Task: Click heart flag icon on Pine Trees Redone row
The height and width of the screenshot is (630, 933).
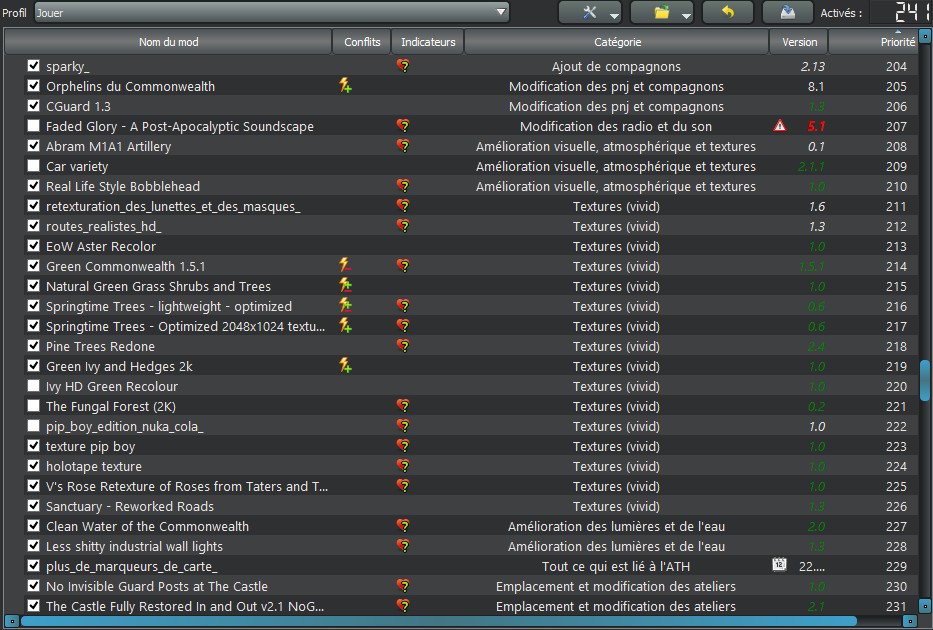Action: coord(403,346)
